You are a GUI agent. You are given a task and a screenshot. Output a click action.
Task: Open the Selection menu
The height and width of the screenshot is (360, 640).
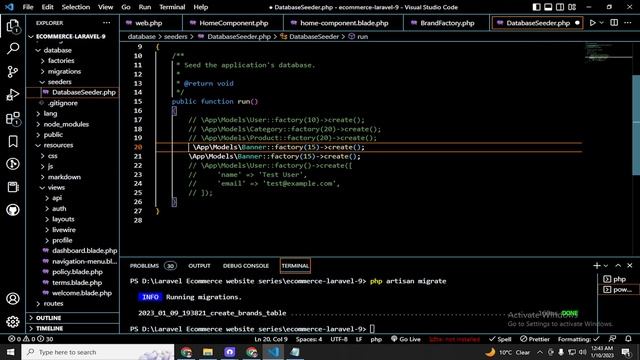click(76, 7)
